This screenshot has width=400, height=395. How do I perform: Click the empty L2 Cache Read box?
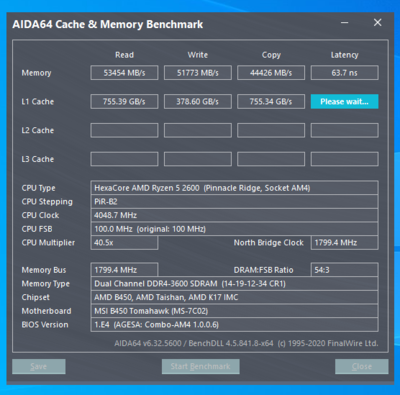pyautogui.click(x=124, y=130)
